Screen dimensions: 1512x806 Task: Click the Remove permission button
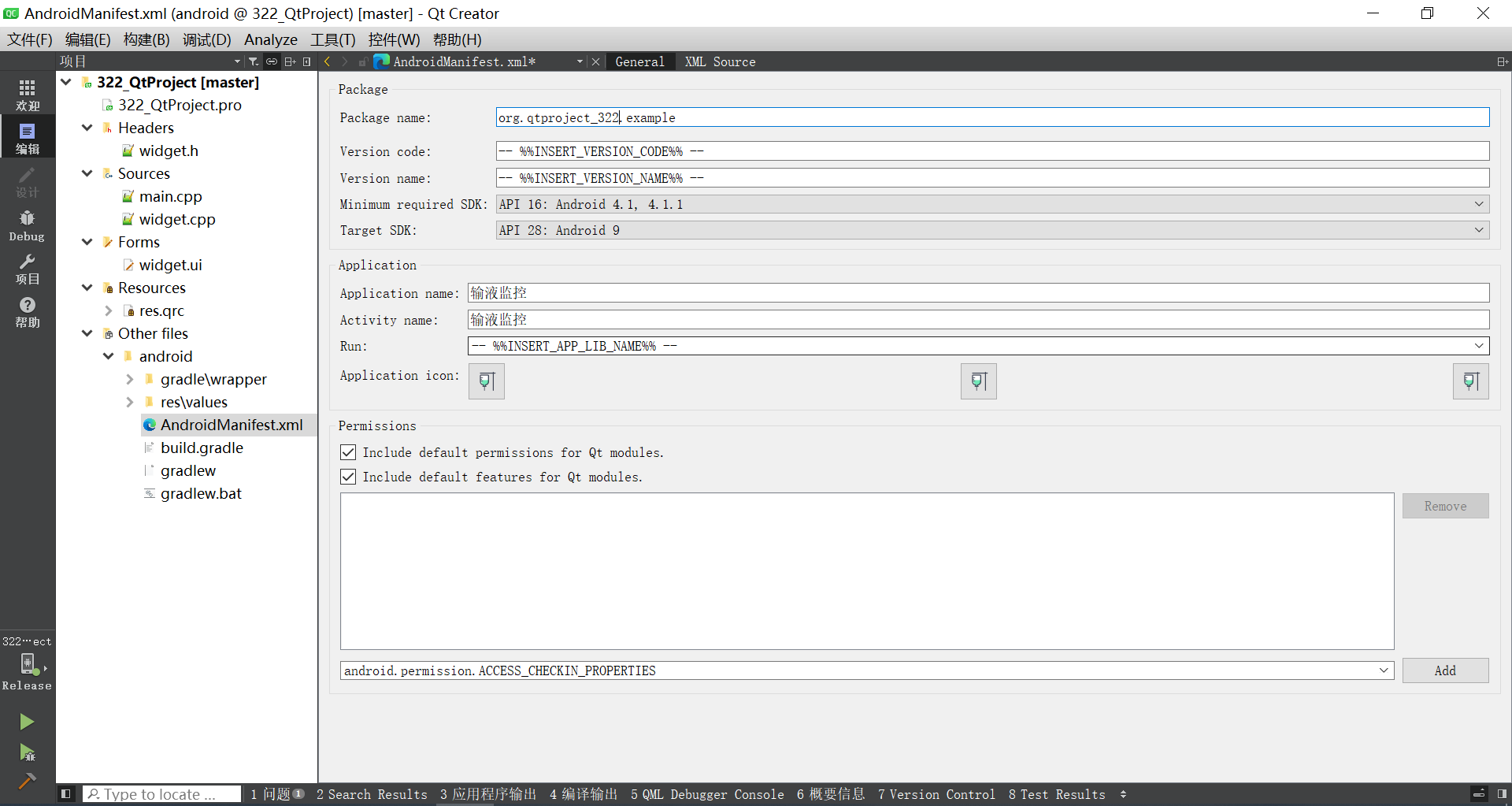pos(1445,506)
